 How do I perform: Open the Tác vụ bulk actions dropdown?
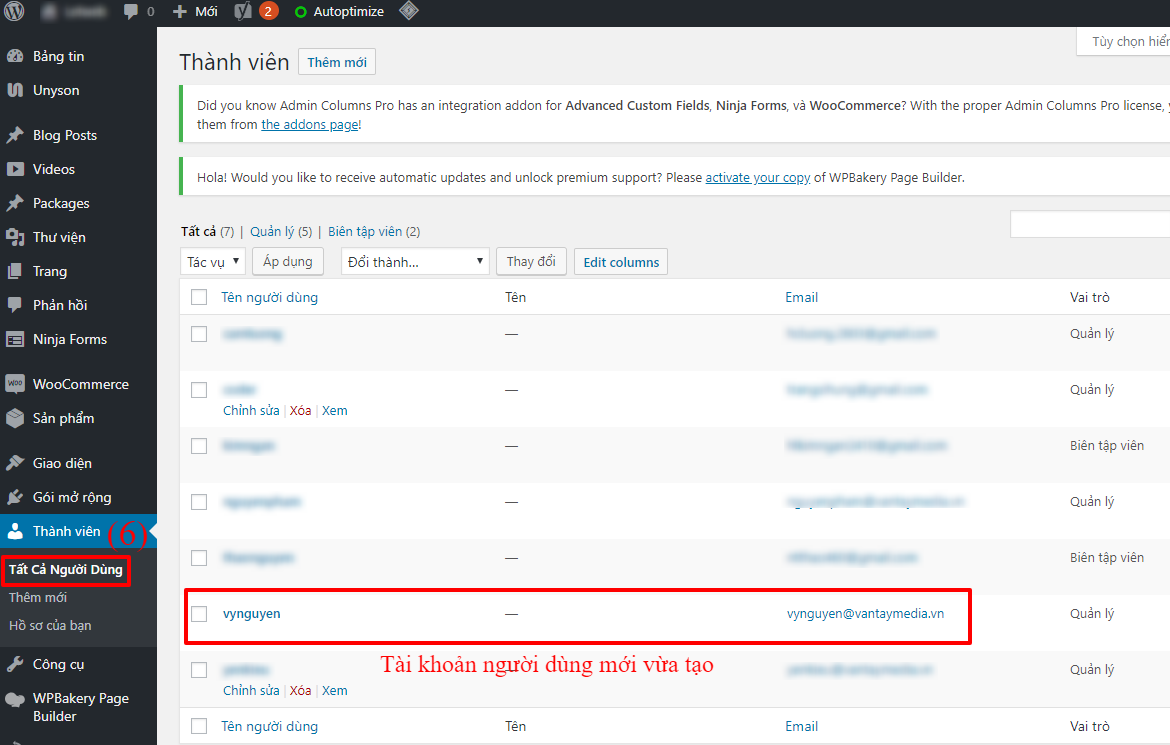[x=213, y=261]
